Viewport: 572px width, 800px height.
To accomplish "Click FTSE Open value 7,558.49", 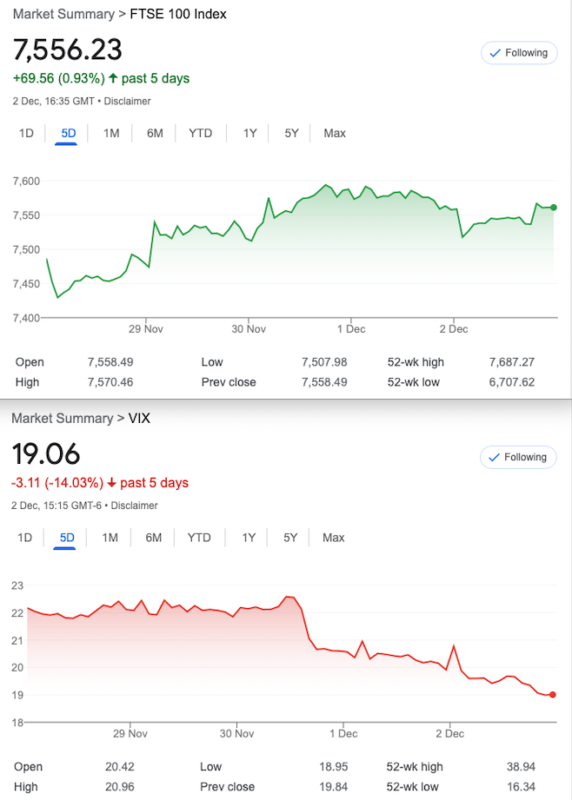I will pos(110,362).
